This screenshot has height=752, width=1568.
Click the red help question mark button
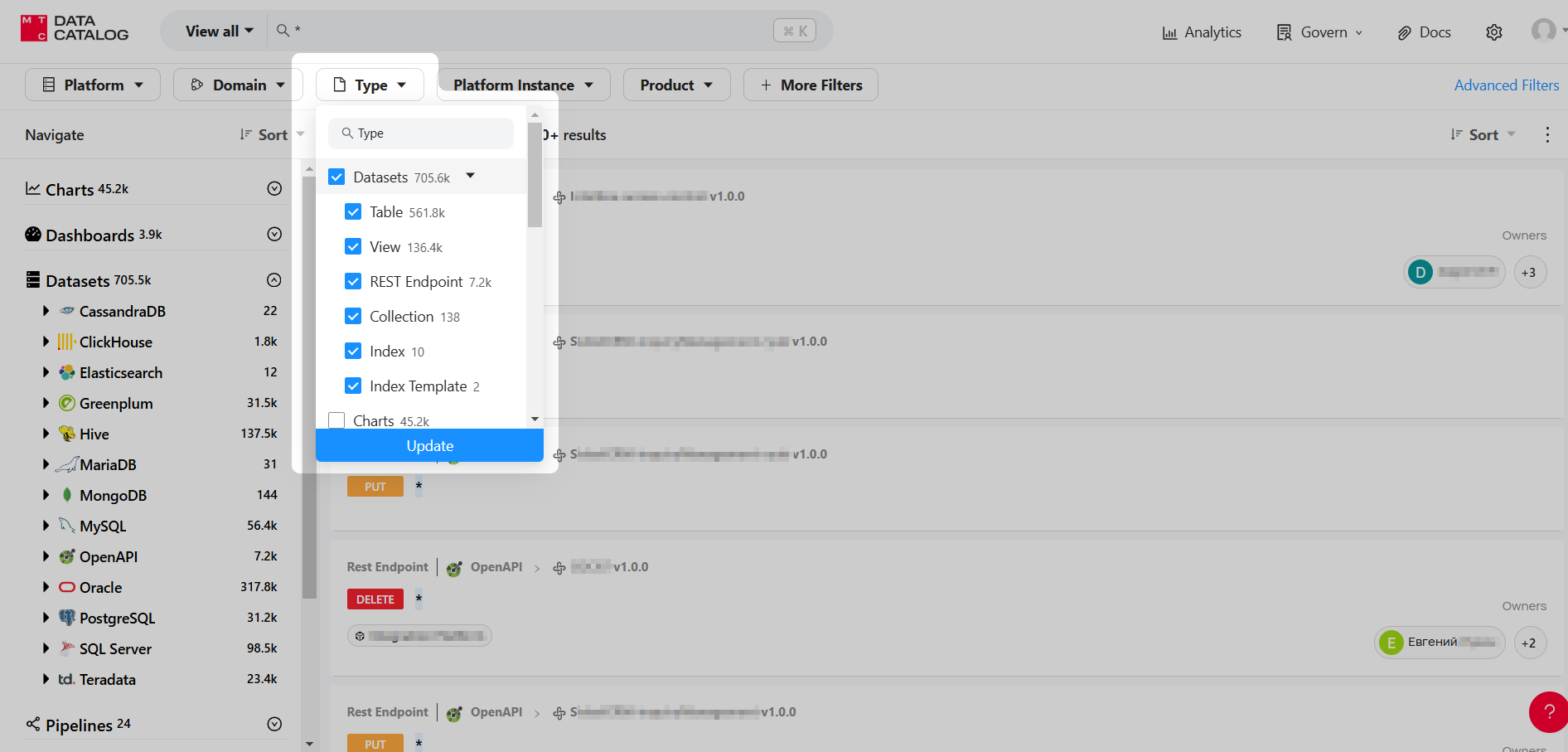[x=1548, y=711]
